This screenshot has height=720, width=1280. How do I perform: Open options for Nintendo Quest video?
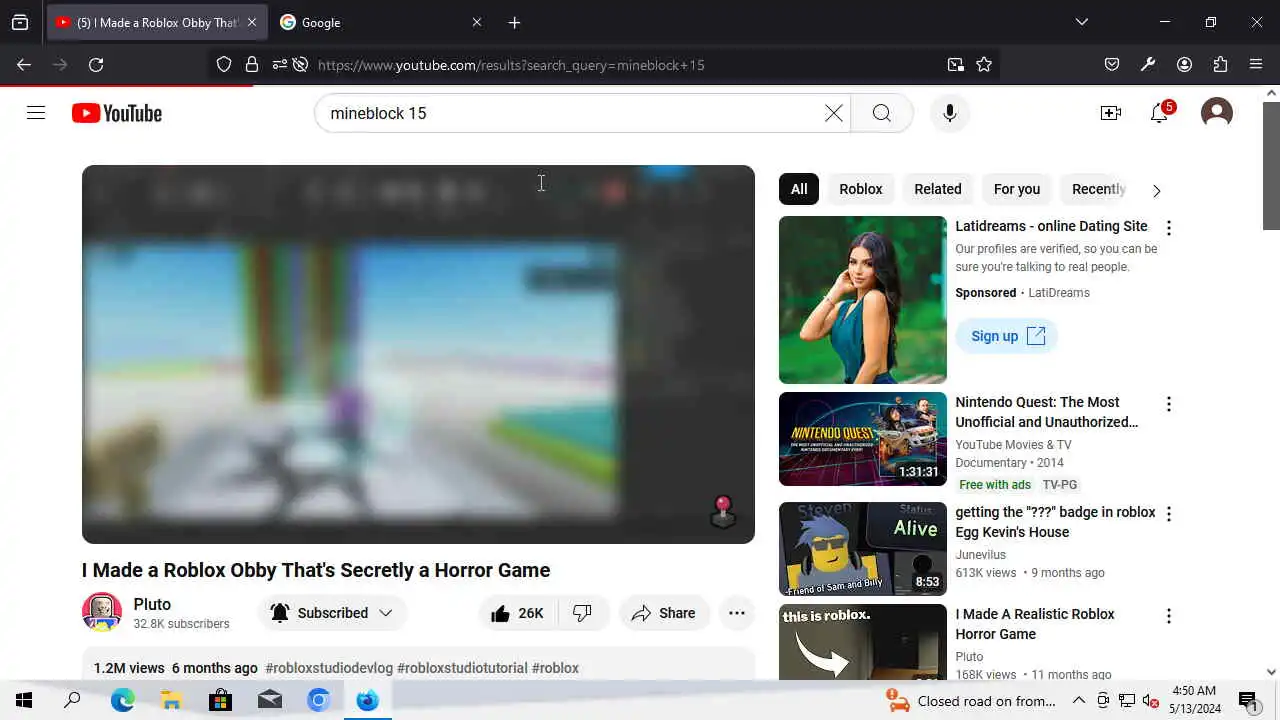click(x=1168, y=404)
